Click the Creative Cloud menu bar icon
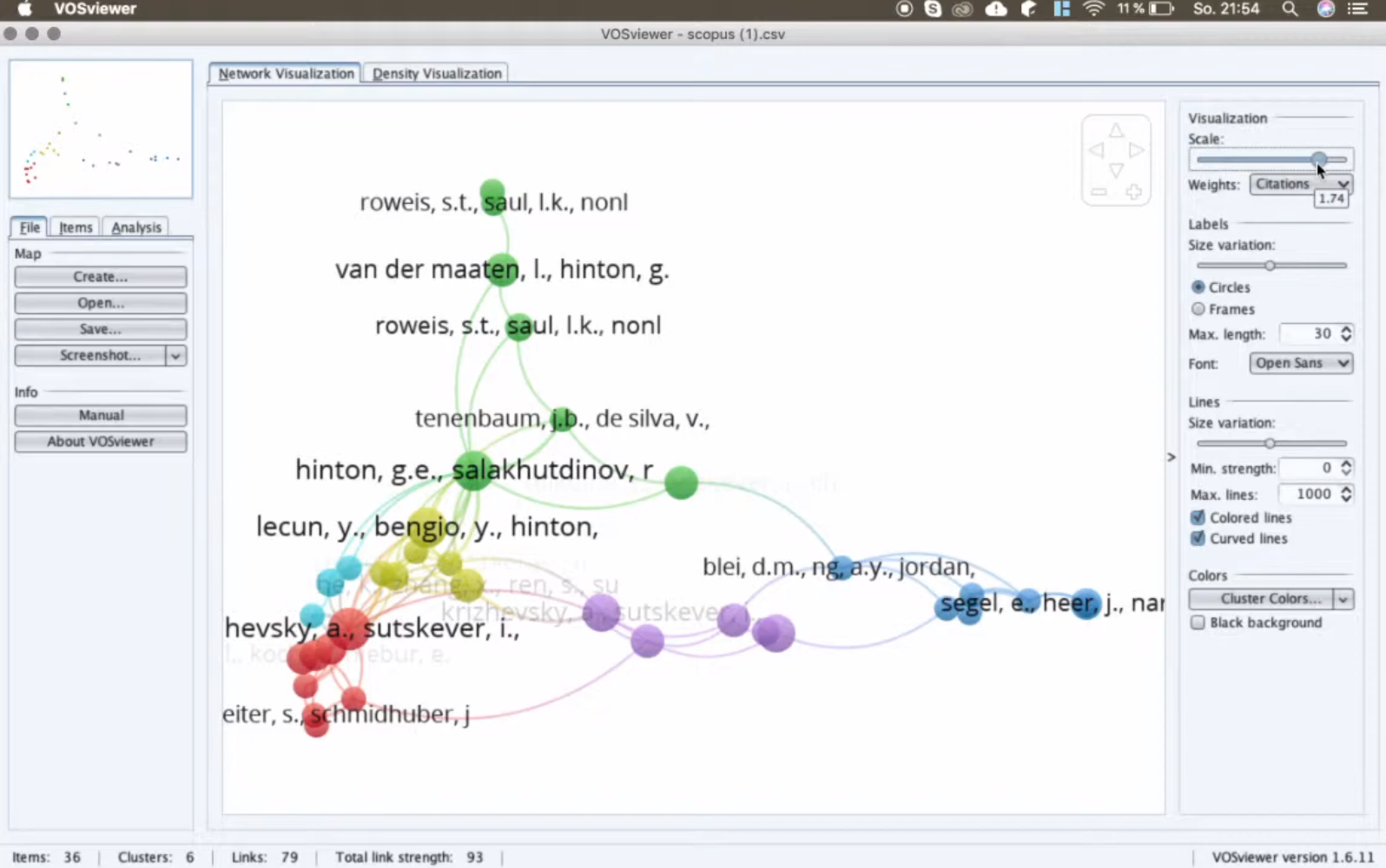This screenshot has width=1386, height=868. (962, 9)
